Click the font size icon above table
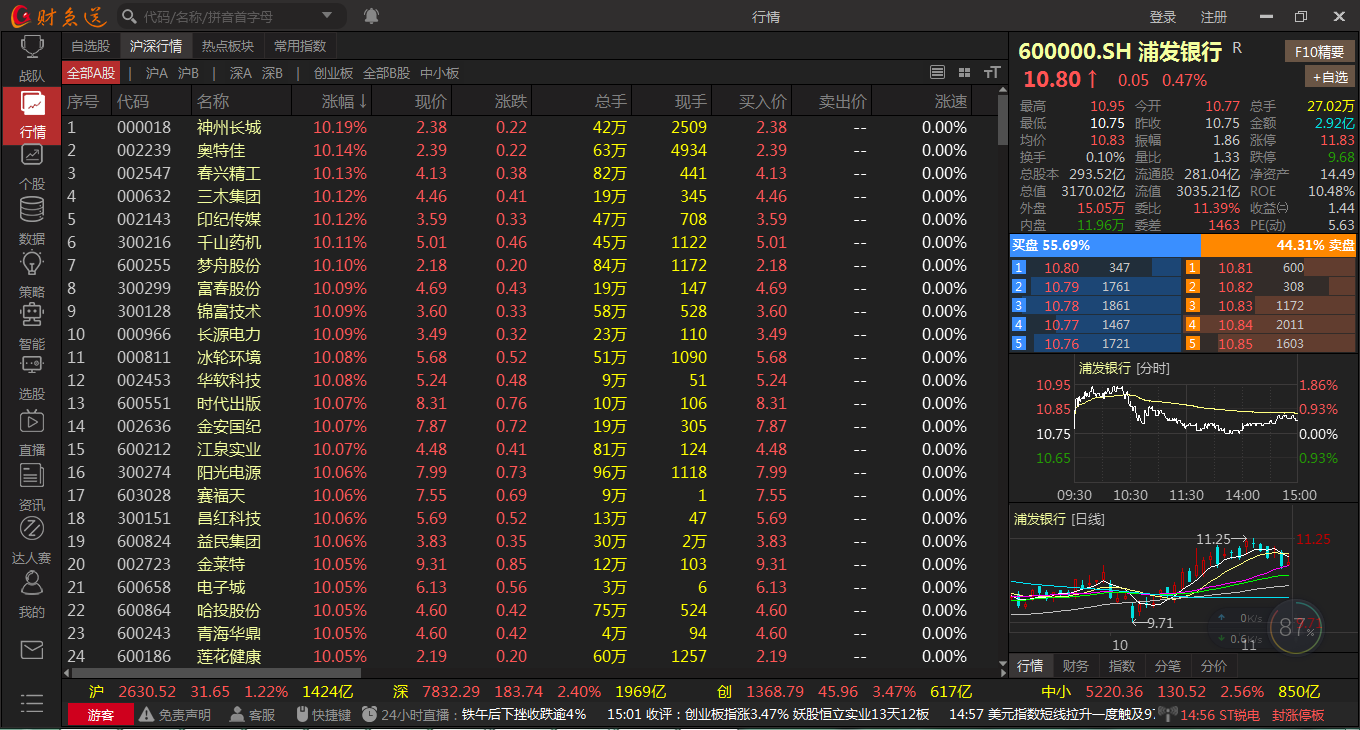The width and height of the screenshot is (1360, 730). coord(992,72)
